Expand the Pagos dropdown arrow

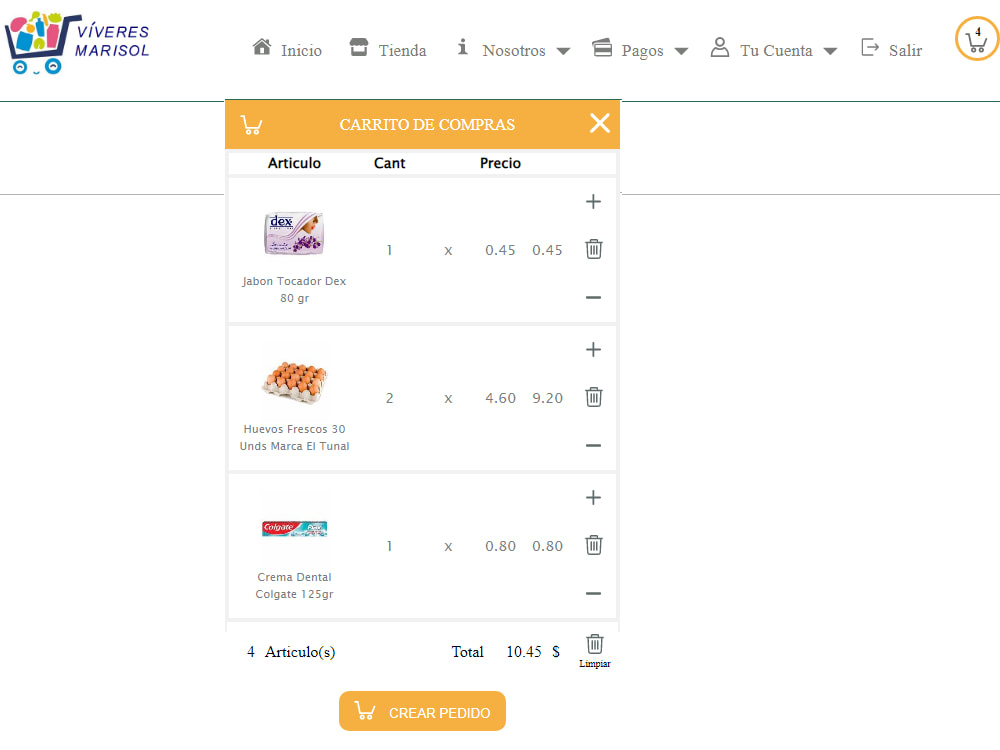pos(681,51)
